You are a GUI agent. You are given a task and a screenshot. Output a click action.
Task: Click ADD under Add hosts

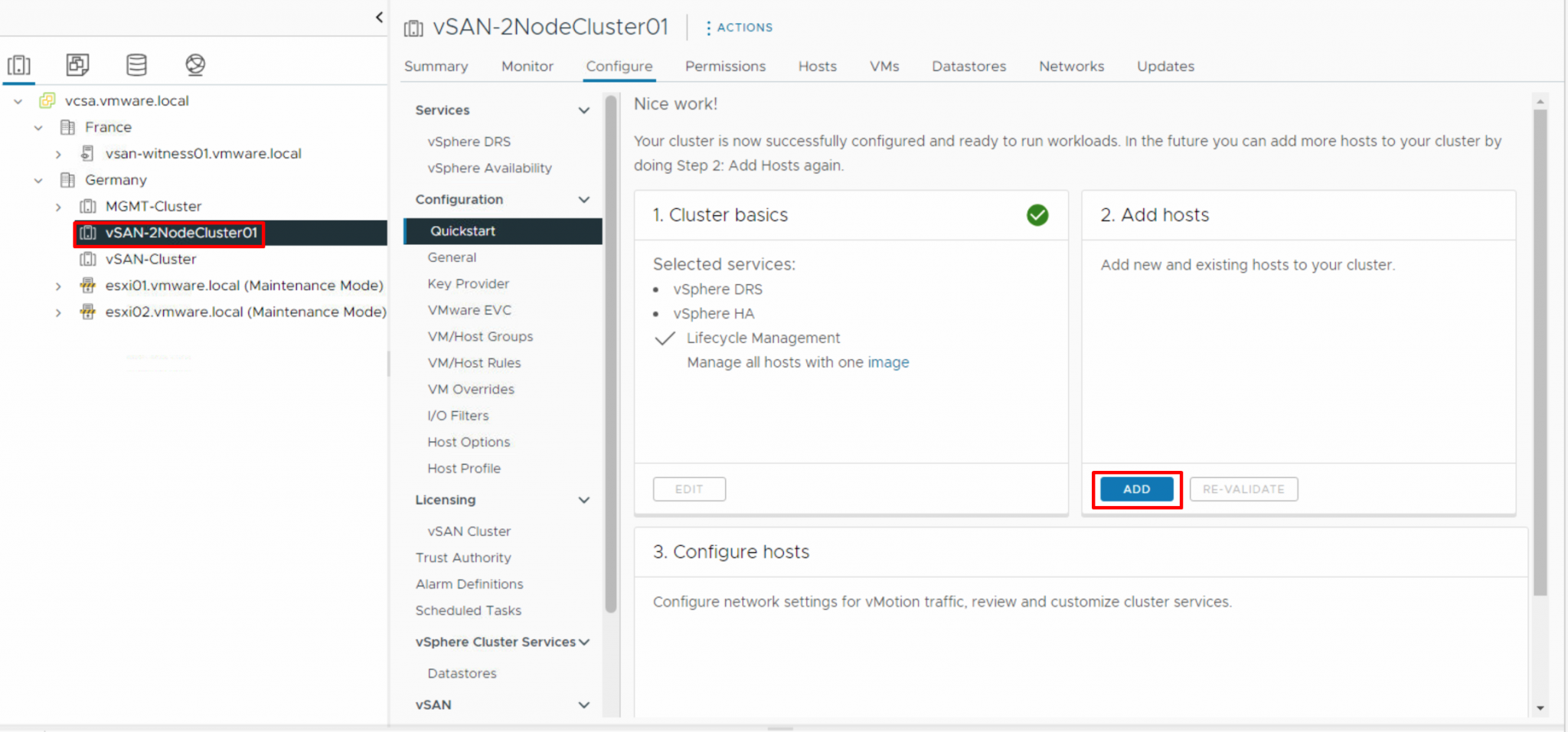coord(1136,489)
